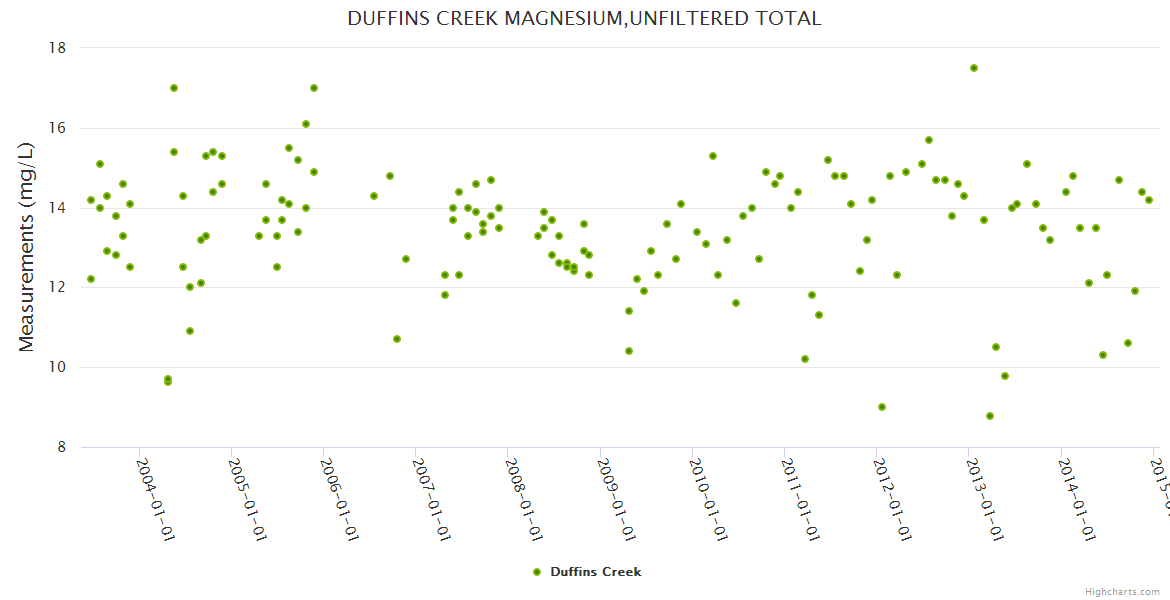The image size is (1170, 600).
Task: Click the 17 mg/L point in late 2005
Action: pyautogui.click(x=314, y=88)
